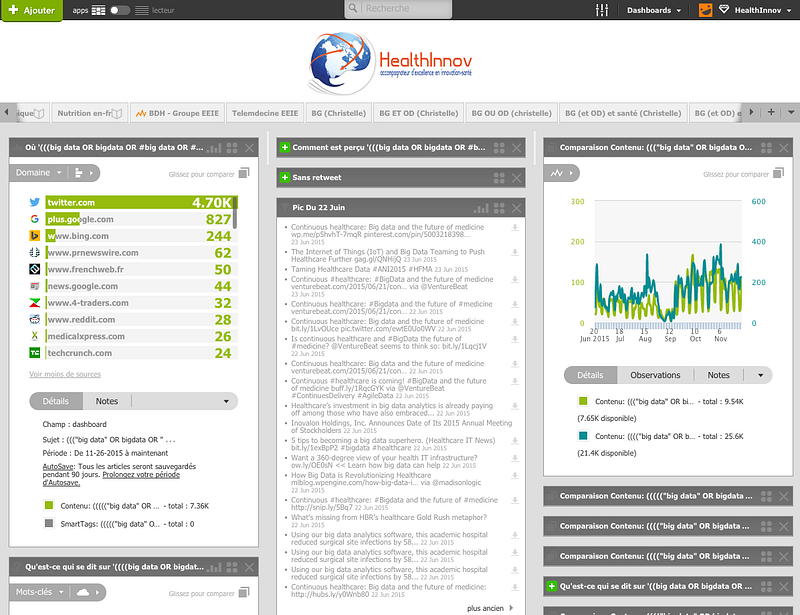Expand the Comment est perçu widget
The height and width of the screenshot is (615, 800).
285,147
